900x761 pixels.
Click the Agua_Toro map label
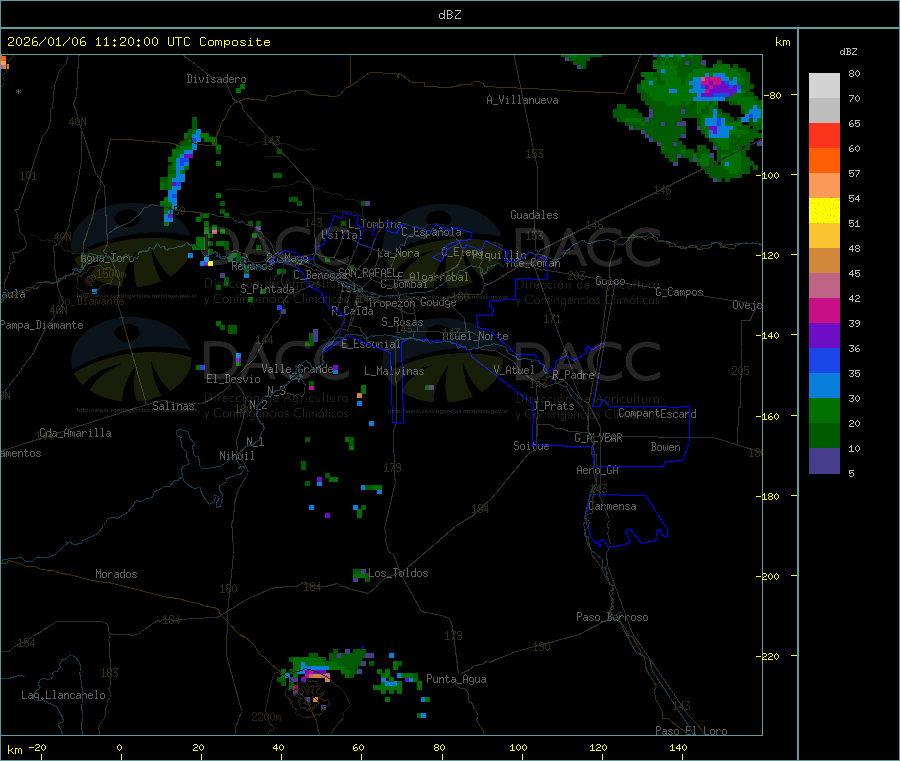point(107,258)
